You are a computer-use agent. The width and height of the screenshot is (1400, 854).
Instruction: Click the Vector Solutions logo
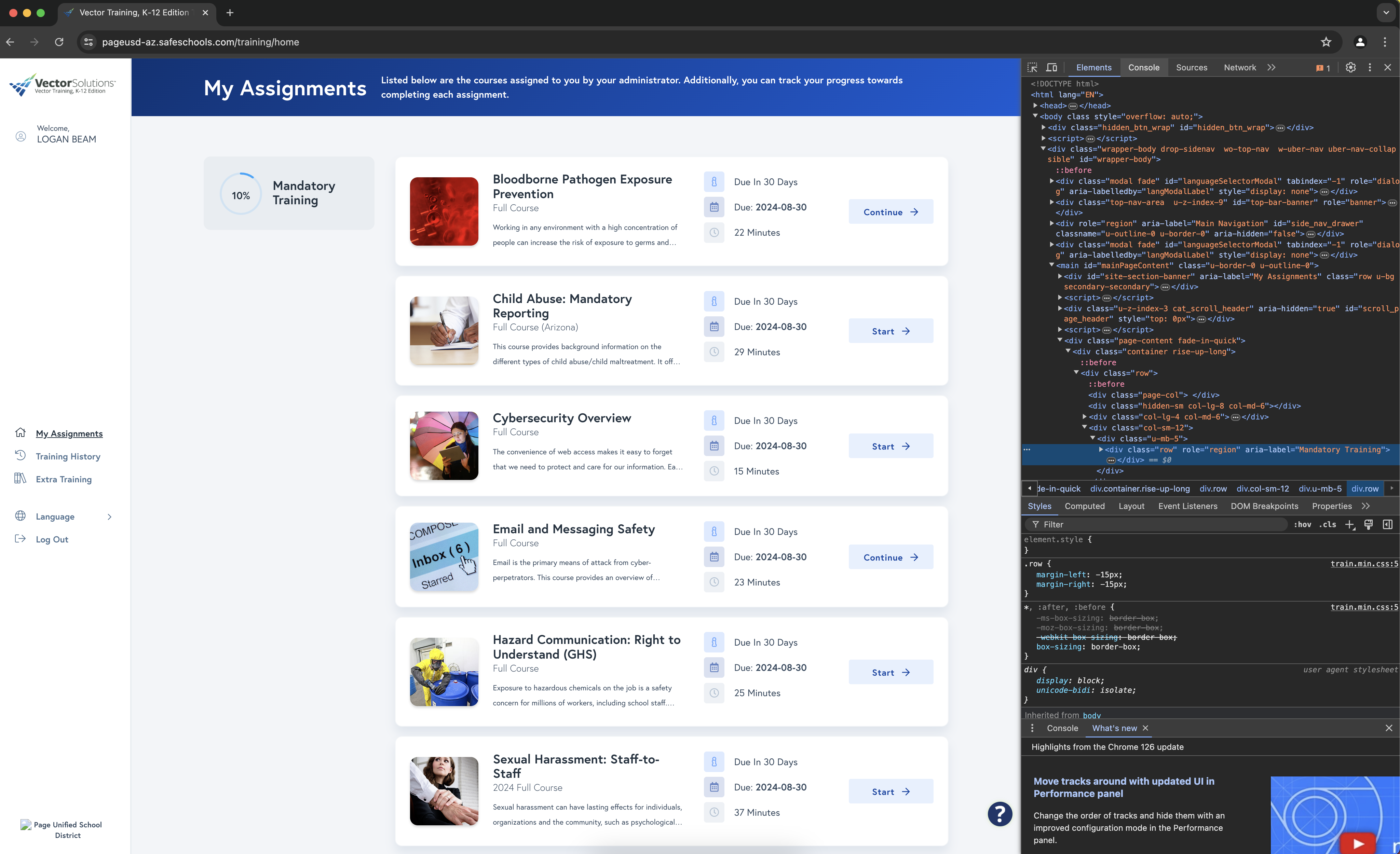click(x=63, y=85)
